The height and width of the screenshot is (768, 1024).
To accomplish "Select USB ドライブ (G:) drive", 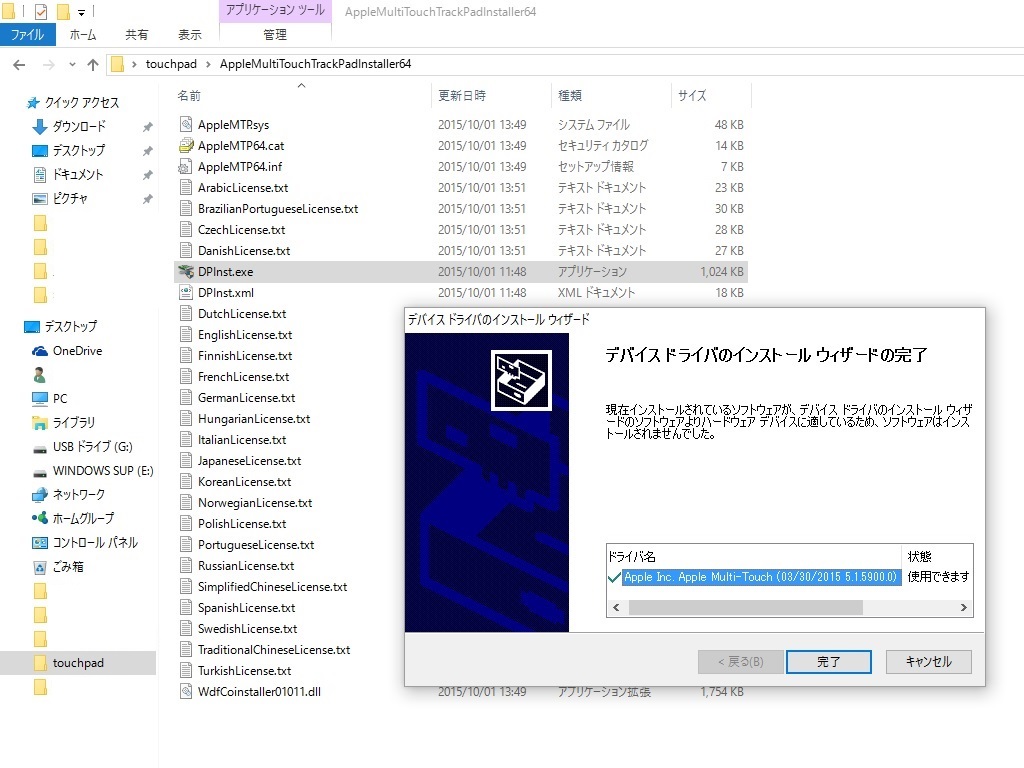I will point(92,447).
